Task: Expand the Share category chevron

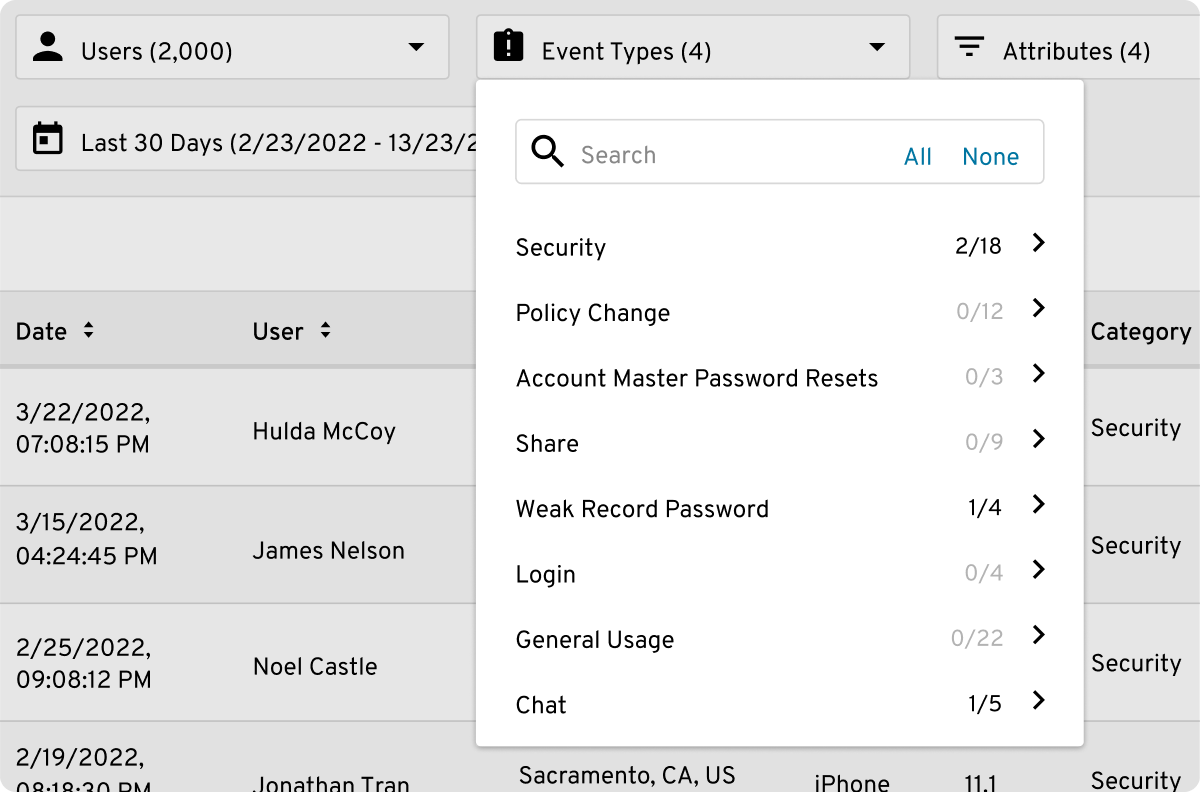Action: [1039, 439]
